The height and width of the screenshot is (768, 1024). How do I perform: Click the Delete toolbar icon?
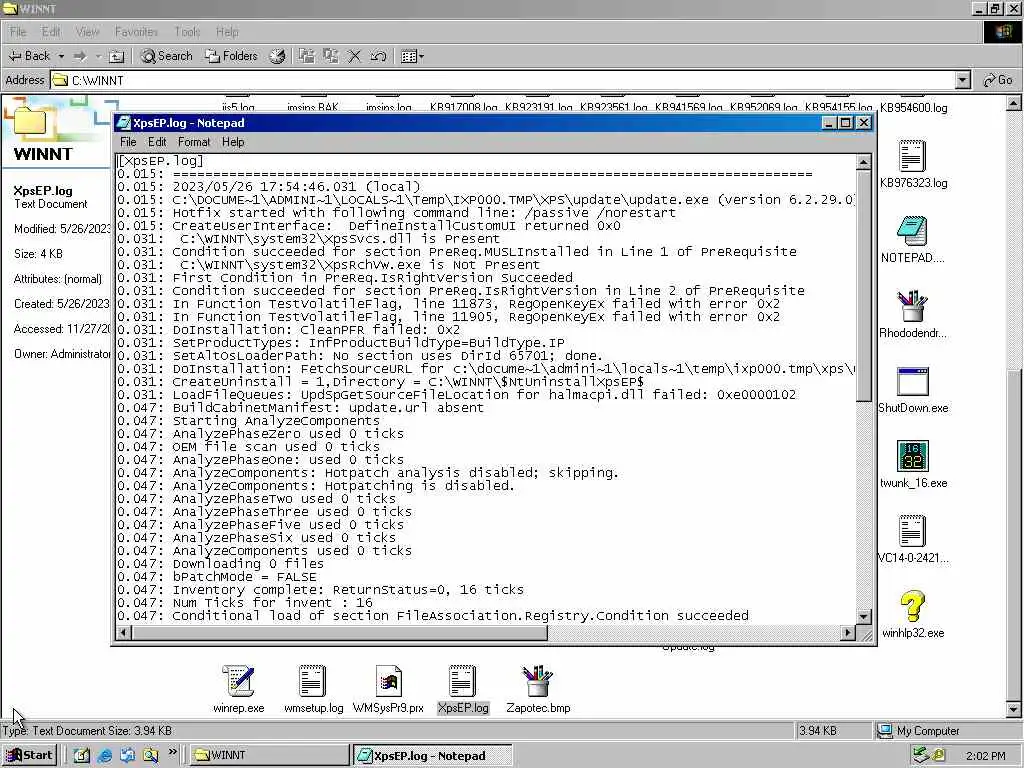[354, 56]
